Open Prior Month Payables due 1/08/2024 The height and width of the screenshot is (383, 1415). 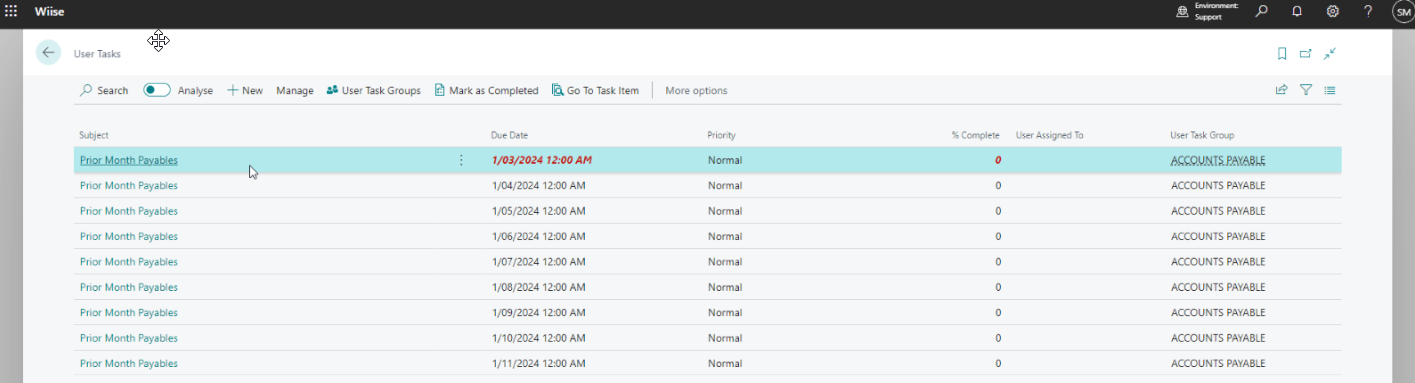pos(129,287)
